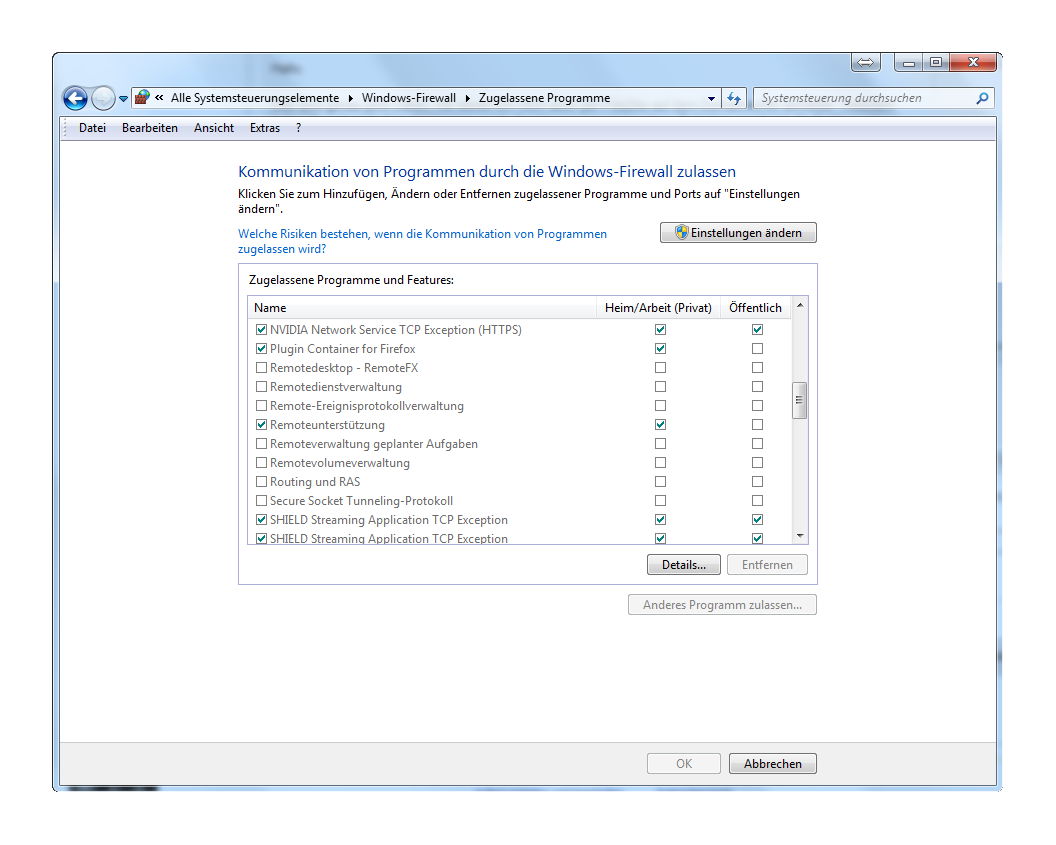This screenshot has height=845, width=1056.
Task: Click the Forward navigation arrow
Action: (x=103, y=98)
